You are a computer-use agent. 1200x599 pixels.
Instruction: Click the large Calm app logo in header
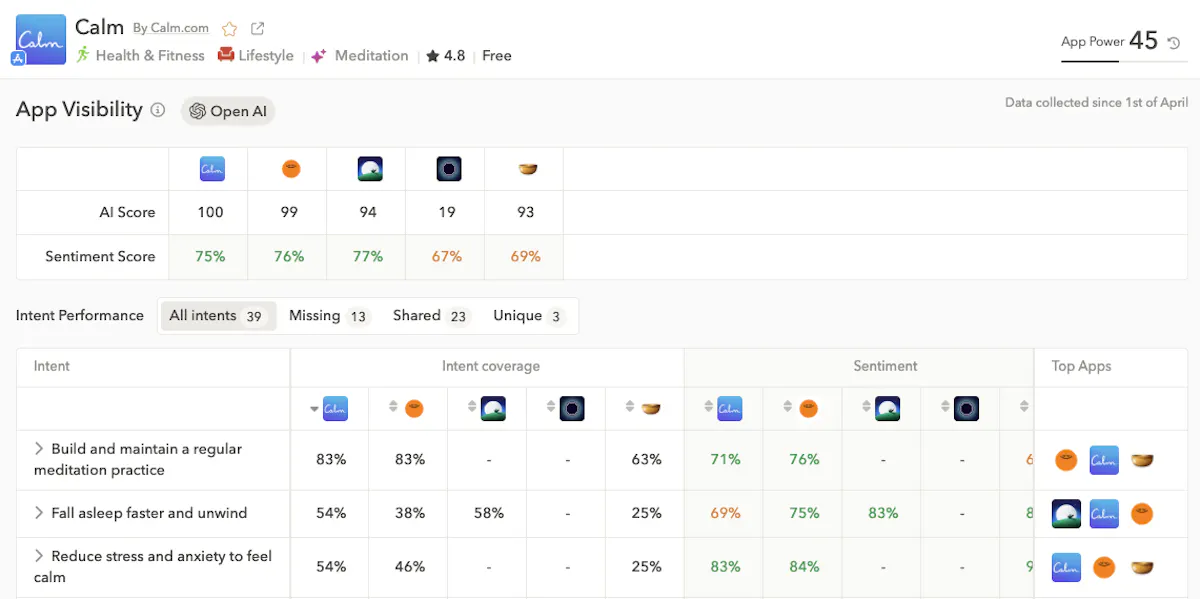click(x=40, y=40)
